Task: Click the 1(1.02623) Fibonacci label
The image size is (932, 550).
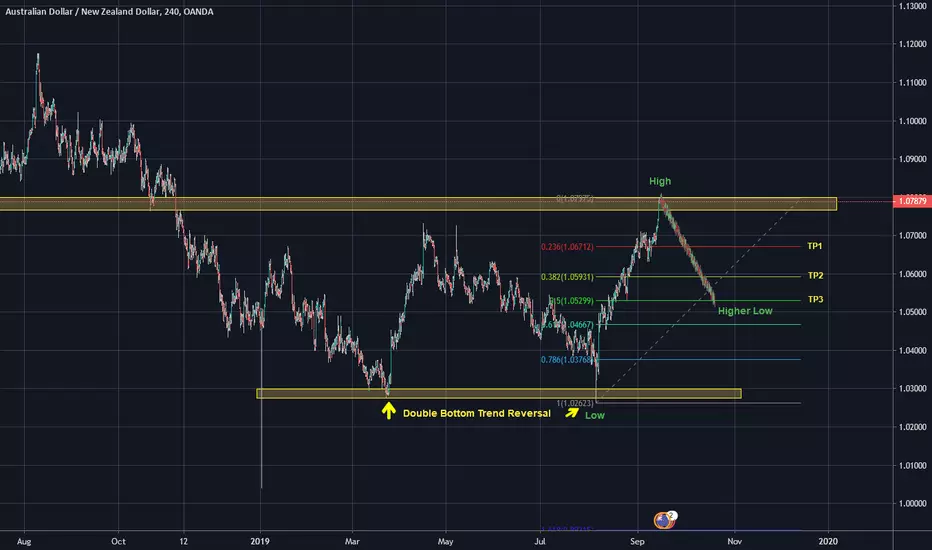Action: pos(575,403)
